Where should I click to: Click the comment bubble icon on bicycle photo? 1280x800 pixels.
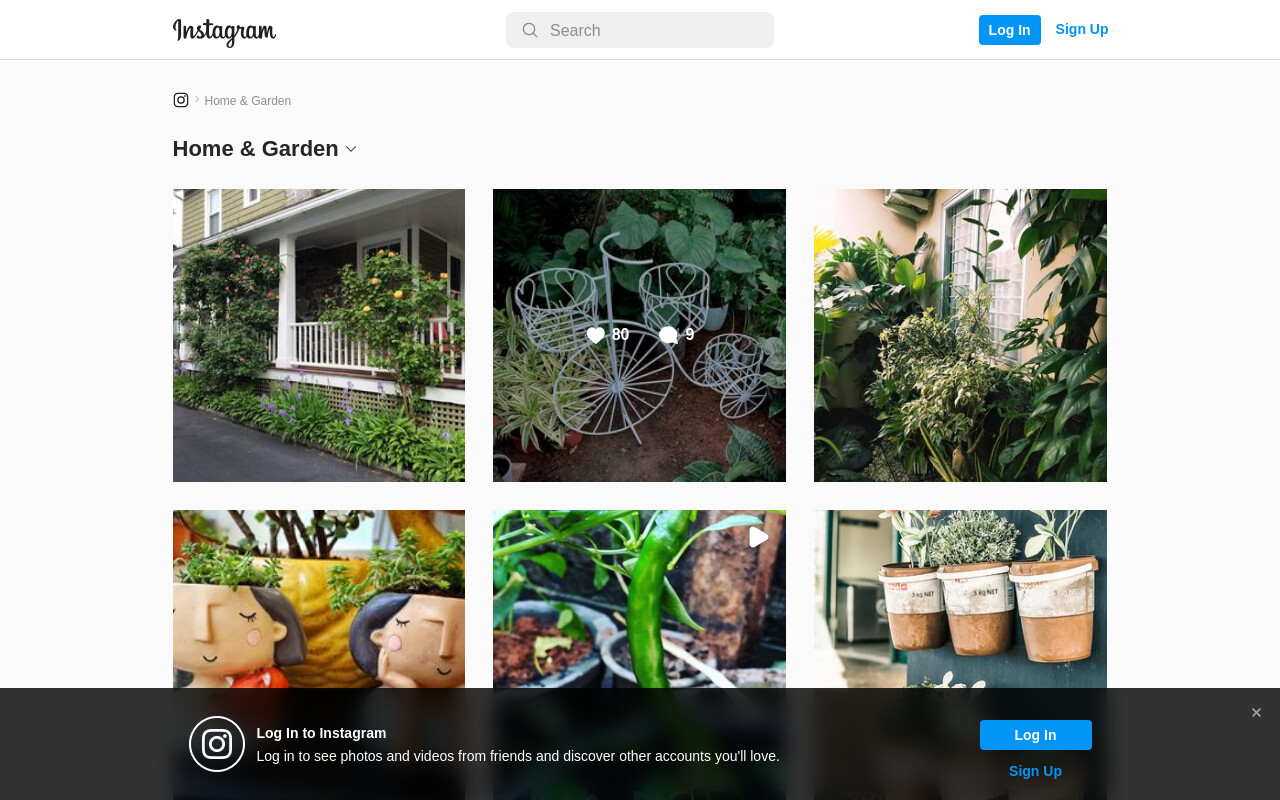coord(668,336)
